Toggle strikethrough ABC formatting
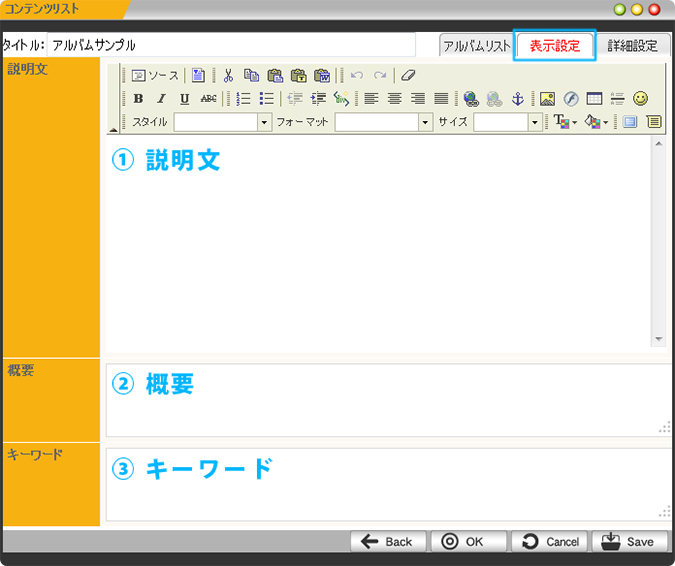 pyautogui.click(x=208, y=99)
